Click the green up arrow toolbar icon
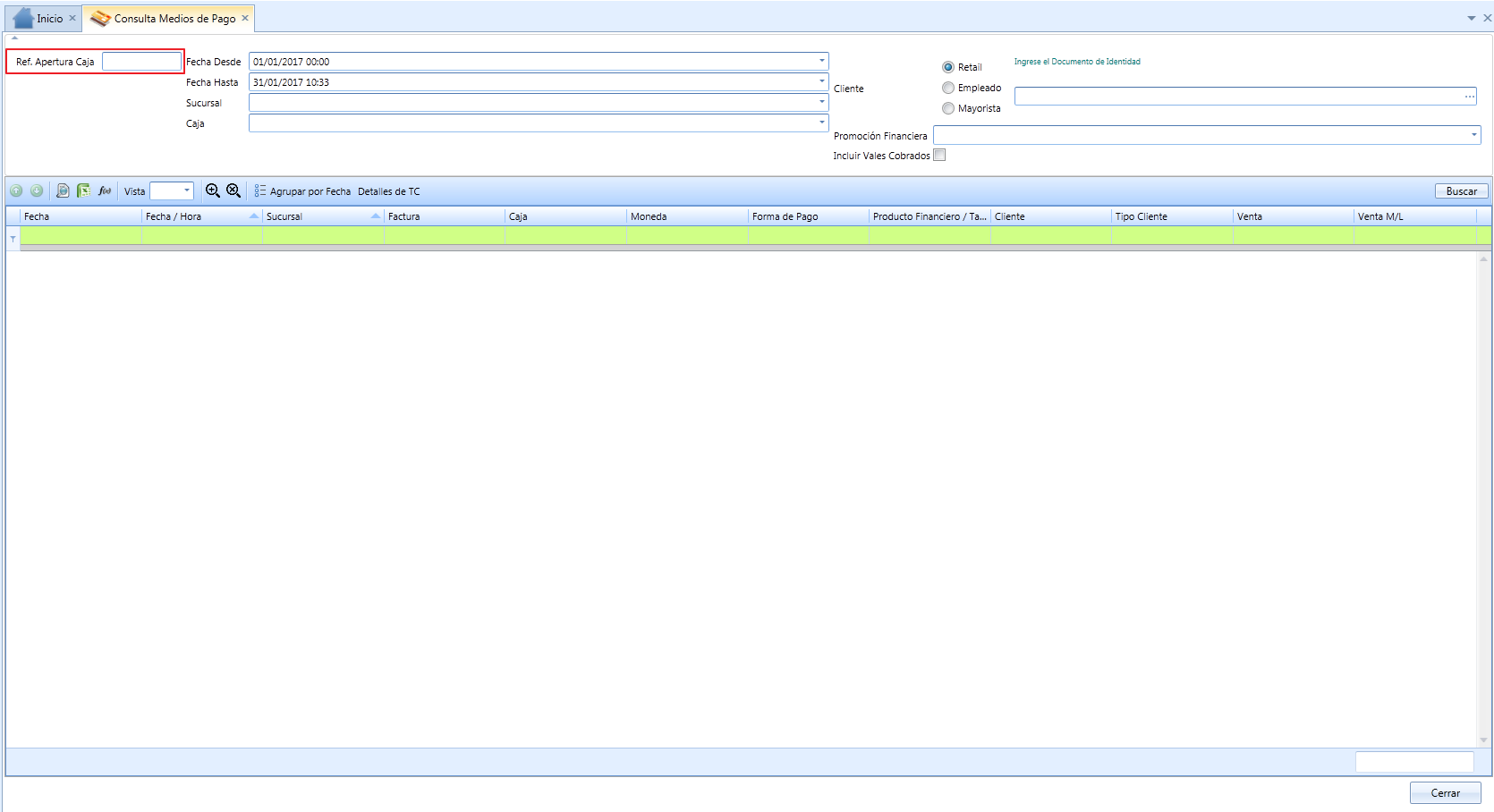Viewport: 1494px width, 812px height. coord(16,190)
